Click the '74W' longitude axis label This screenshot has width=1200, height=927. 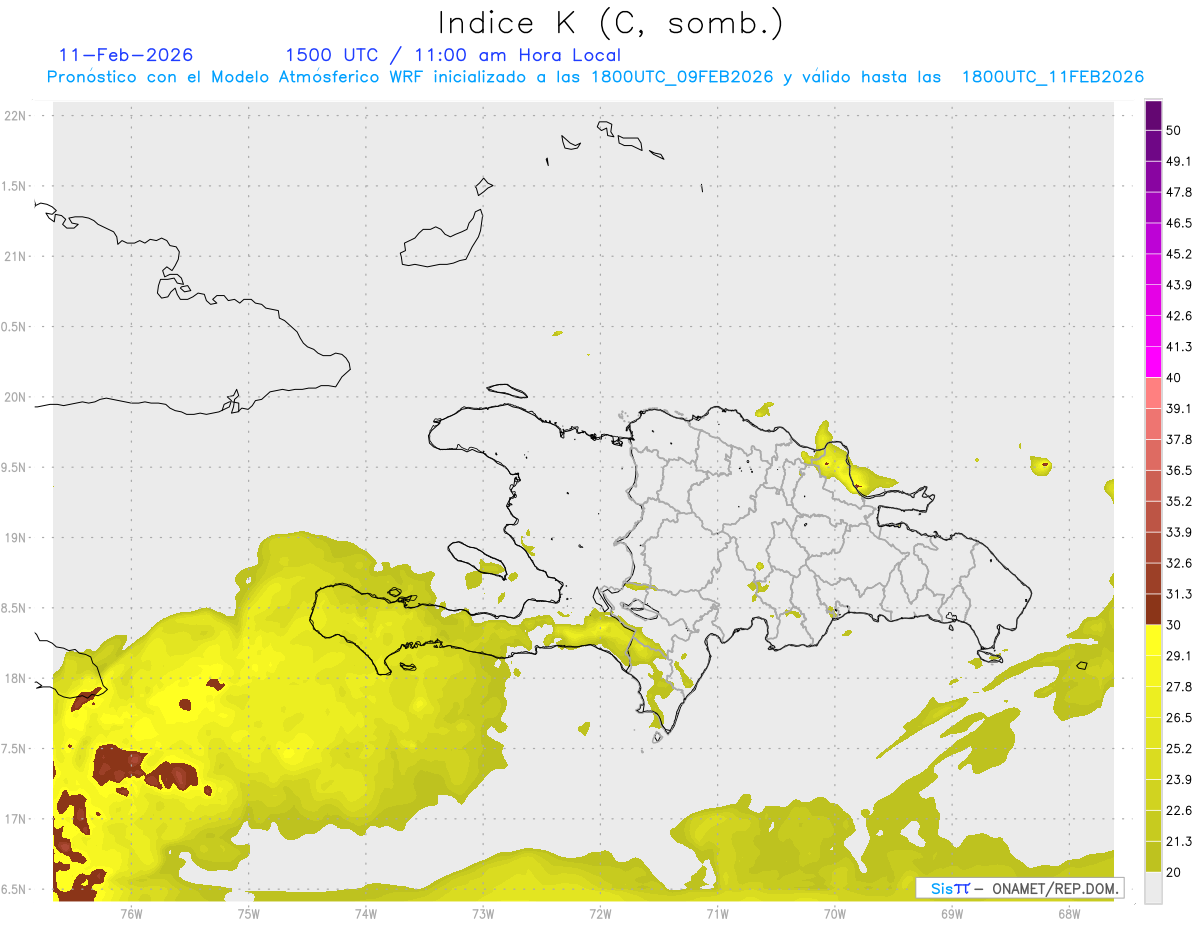(x=365, y=914)
